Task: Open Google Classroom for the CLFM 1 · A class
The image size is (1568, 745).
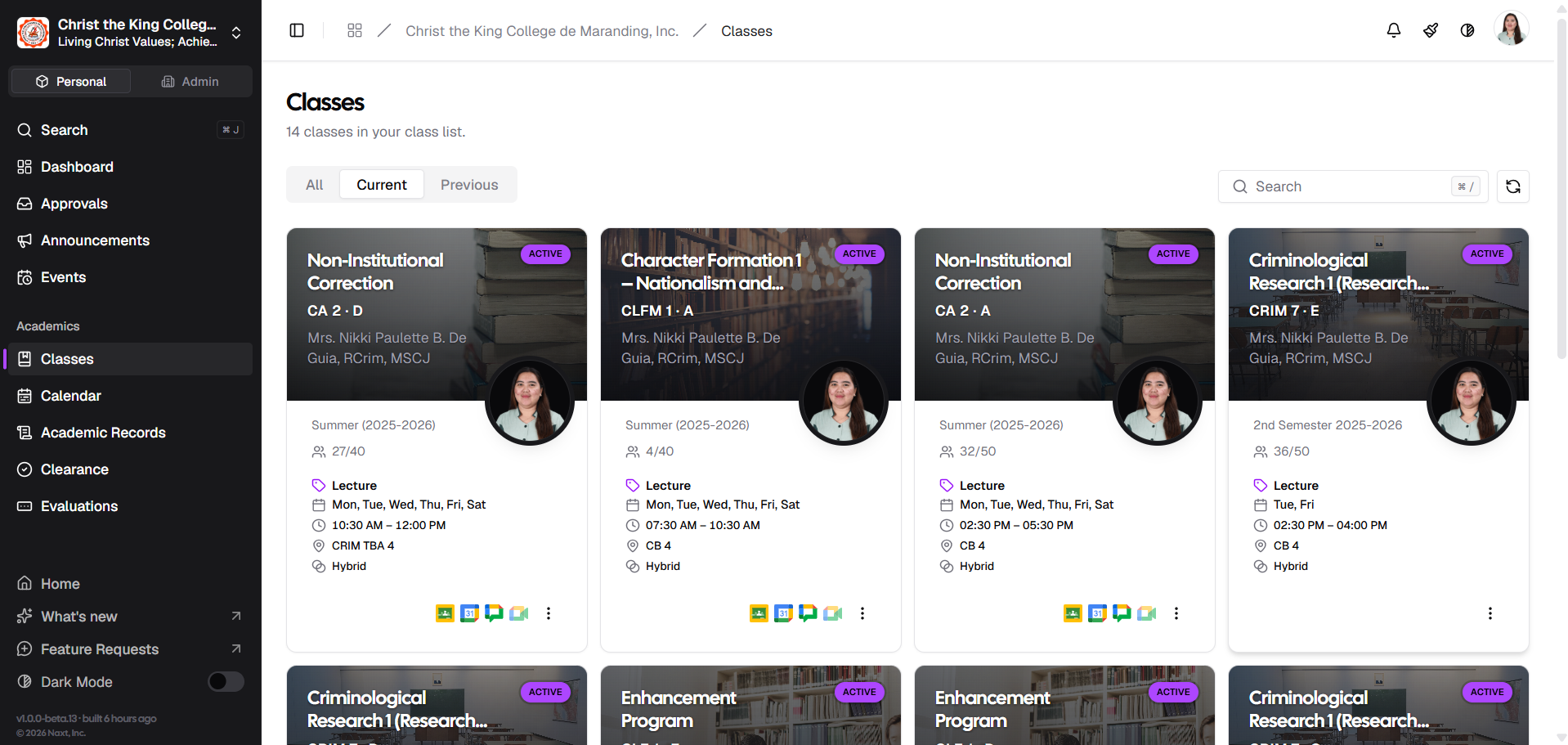Action: coord(759,613)
